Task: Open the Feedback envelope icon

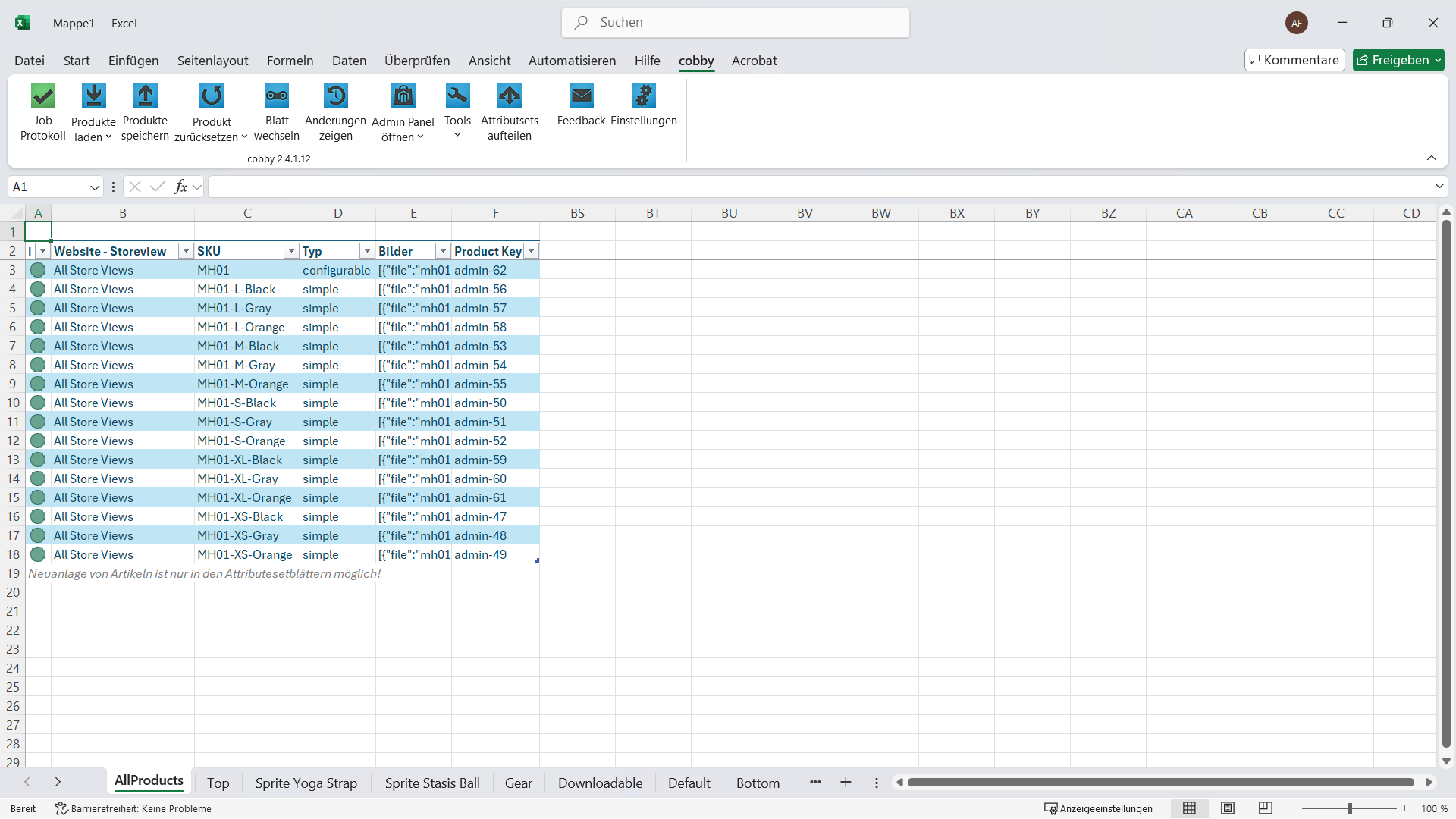Action: [x=581, y=96]
